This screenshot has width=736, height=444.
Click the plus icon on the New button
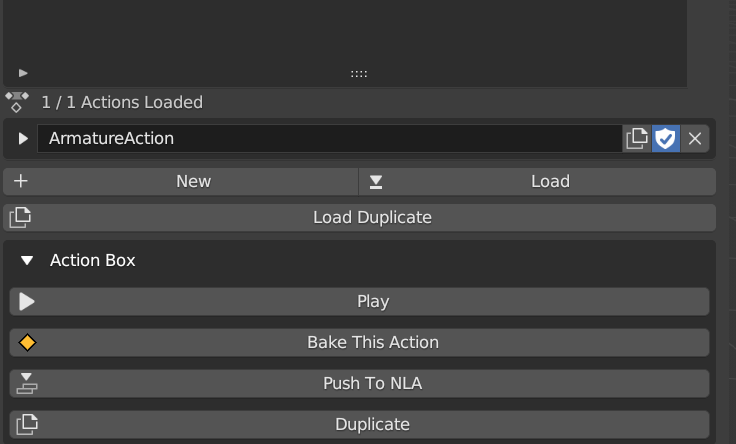pyautogui.click(x=20, y=181)
